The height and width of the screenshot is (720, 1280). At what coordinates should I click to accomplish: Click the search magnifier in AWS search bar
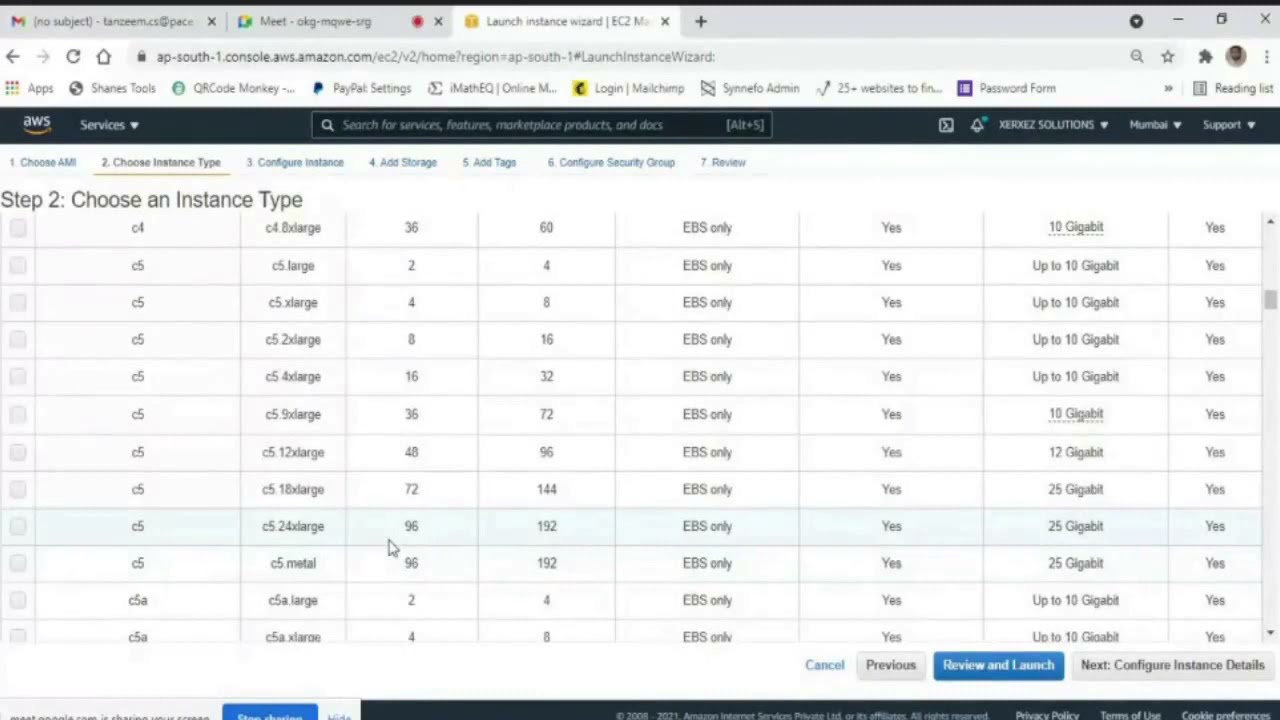click(327, 125)
